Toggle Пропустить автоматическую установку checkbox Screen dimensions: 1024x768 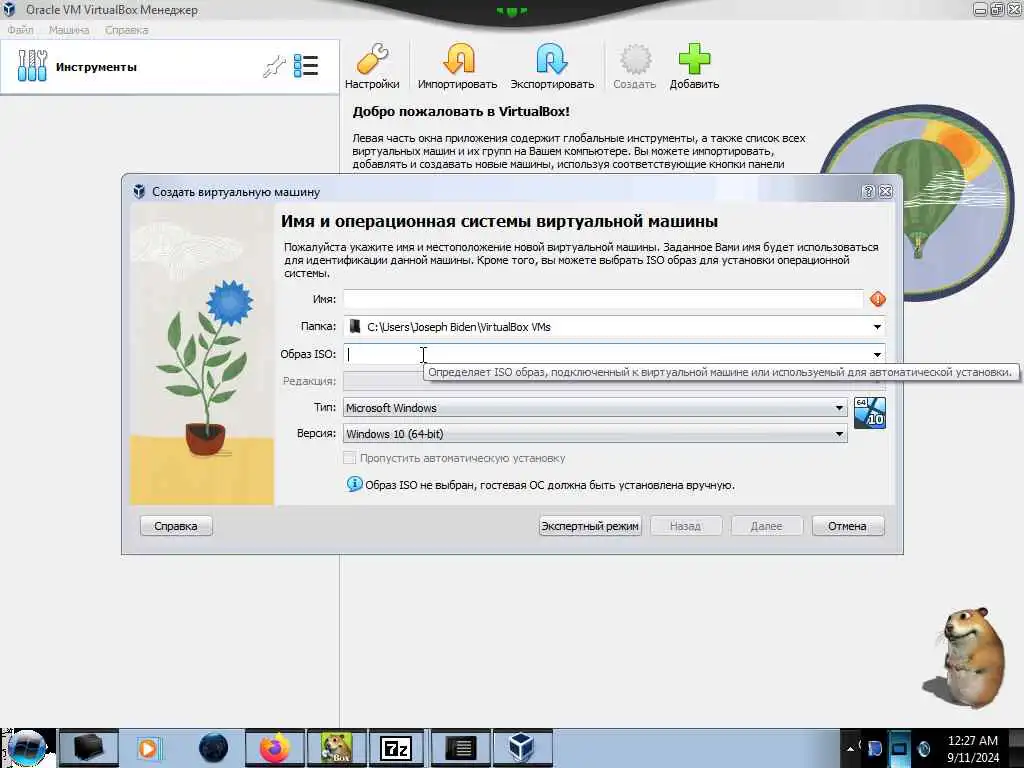[x=349, y=458]
